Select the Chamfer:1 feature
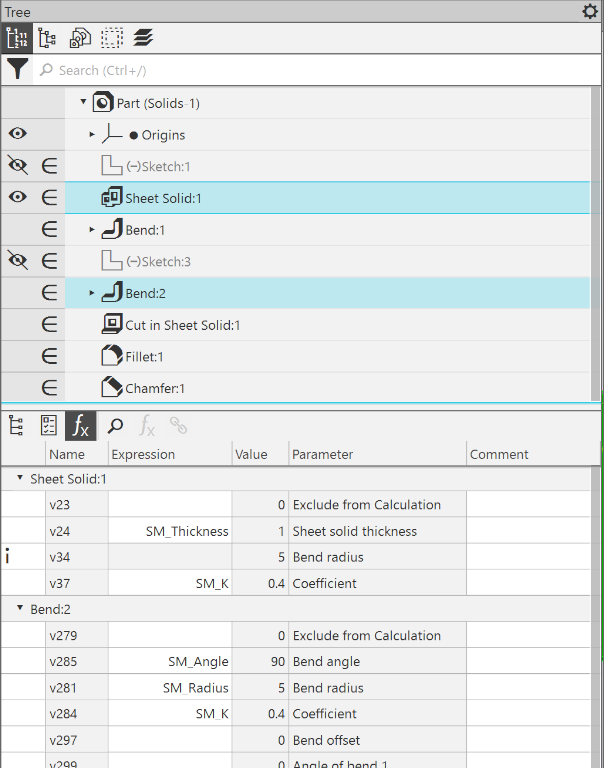Viewport: 604px width, 768px height. click(155, 388)
